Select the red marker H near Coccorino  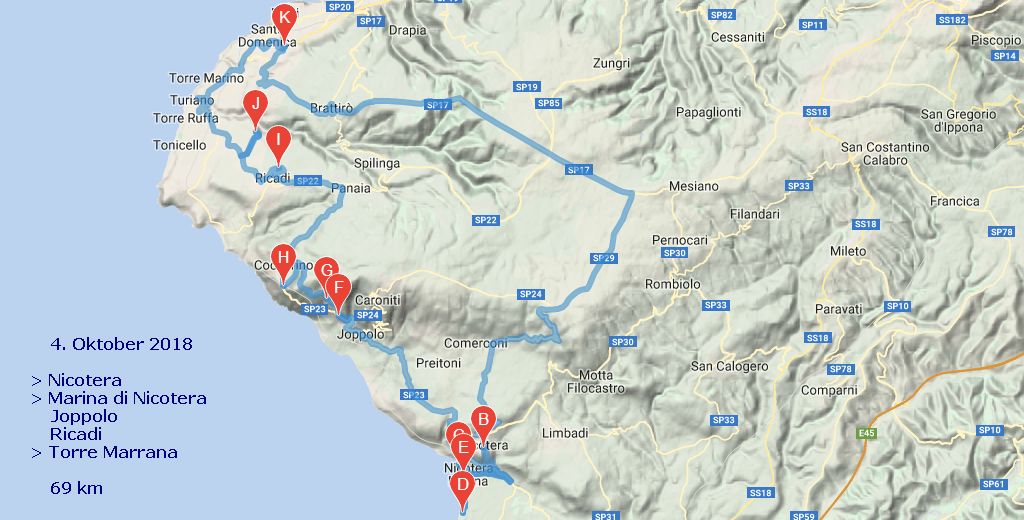[283, 261]
